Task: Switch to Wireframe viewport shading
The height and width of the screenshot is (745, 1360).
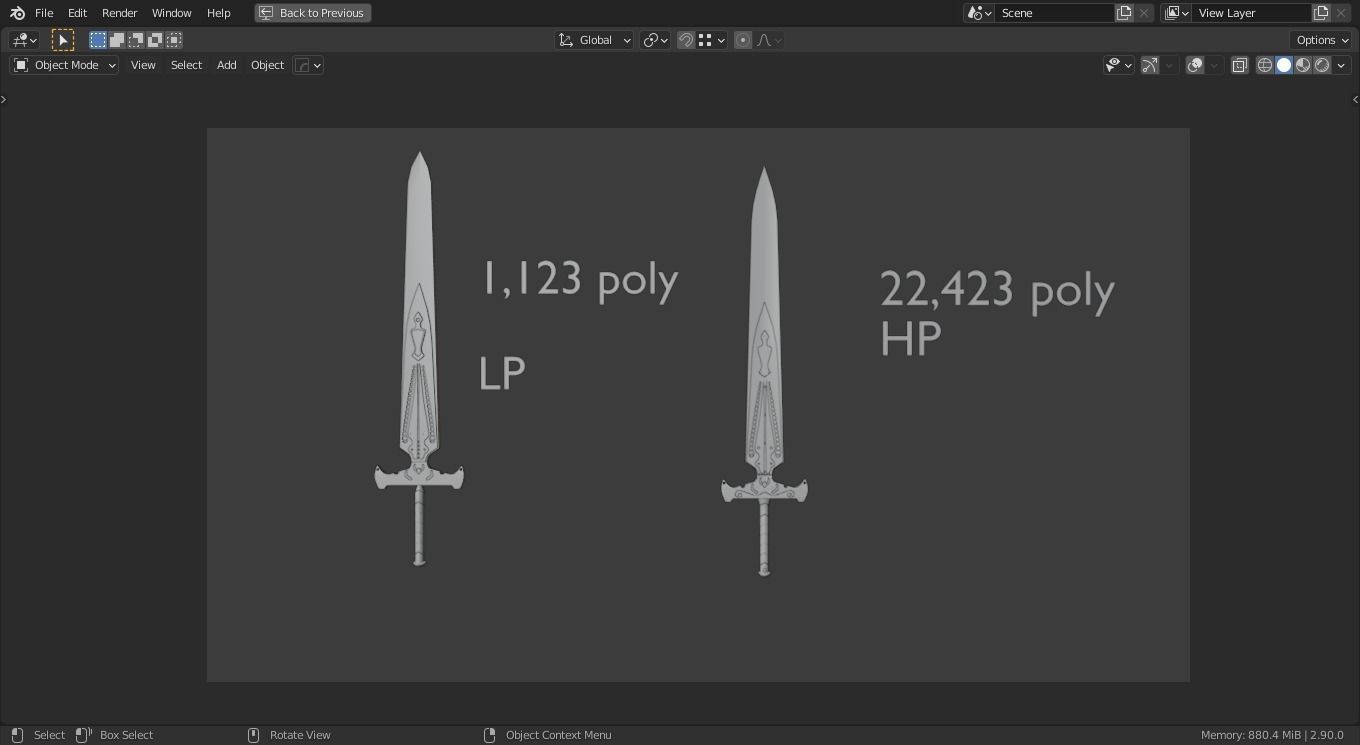Action: click(x=1264, y=64)
